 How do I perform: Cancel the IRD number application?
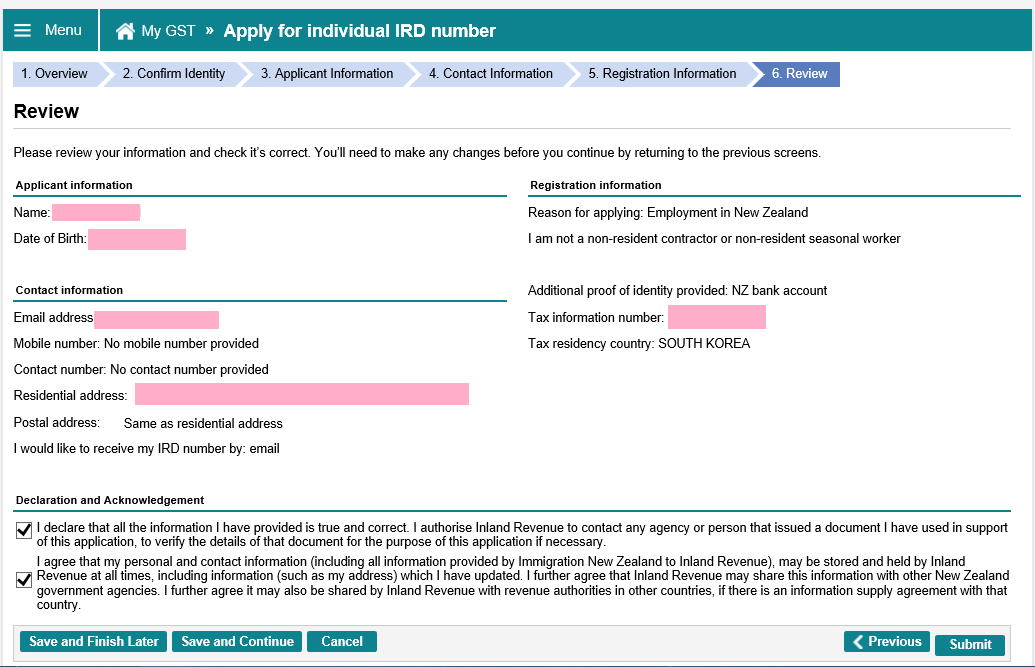click(x=342, y=642)
